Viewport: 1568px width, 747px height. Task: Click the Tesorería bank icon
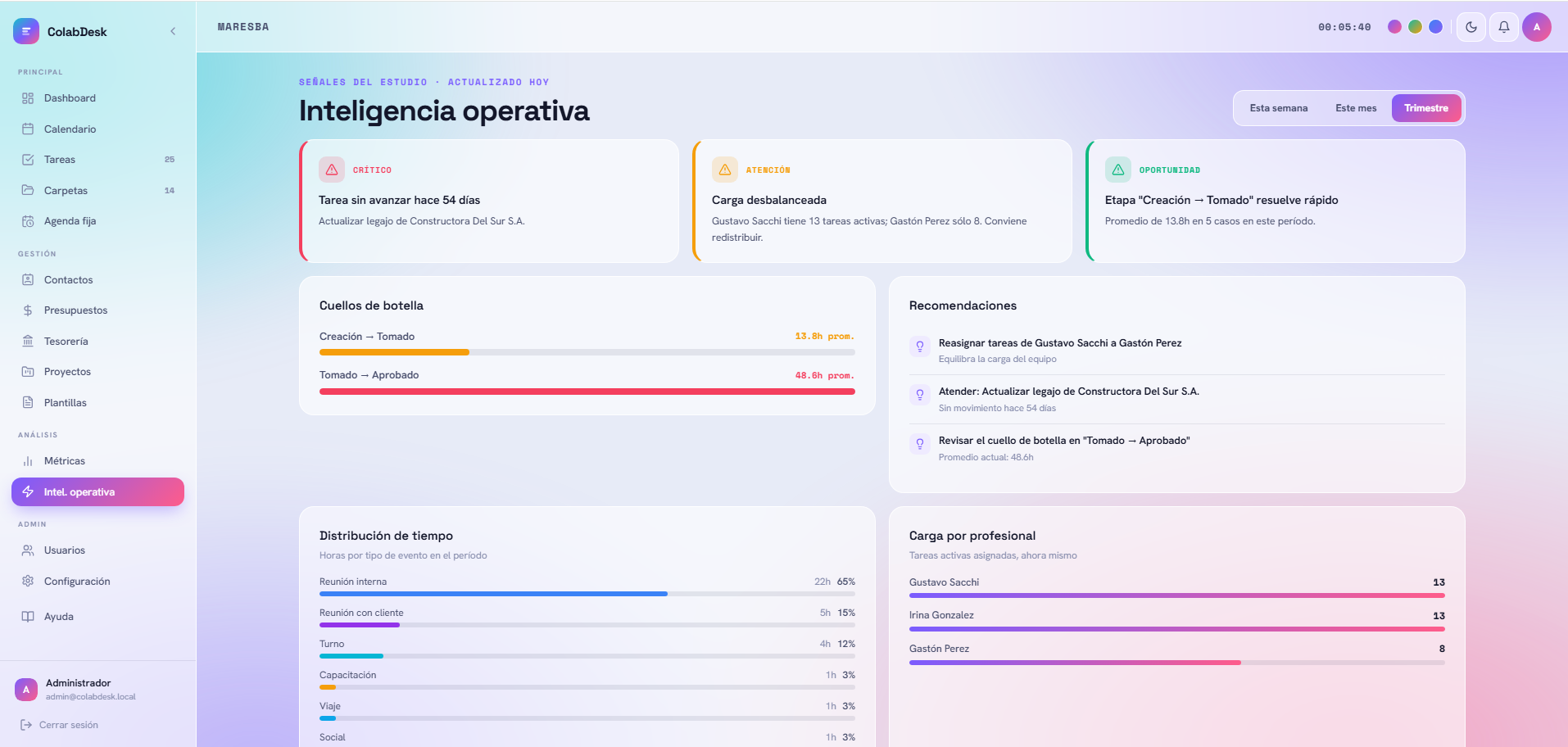(x=28, y=342)
